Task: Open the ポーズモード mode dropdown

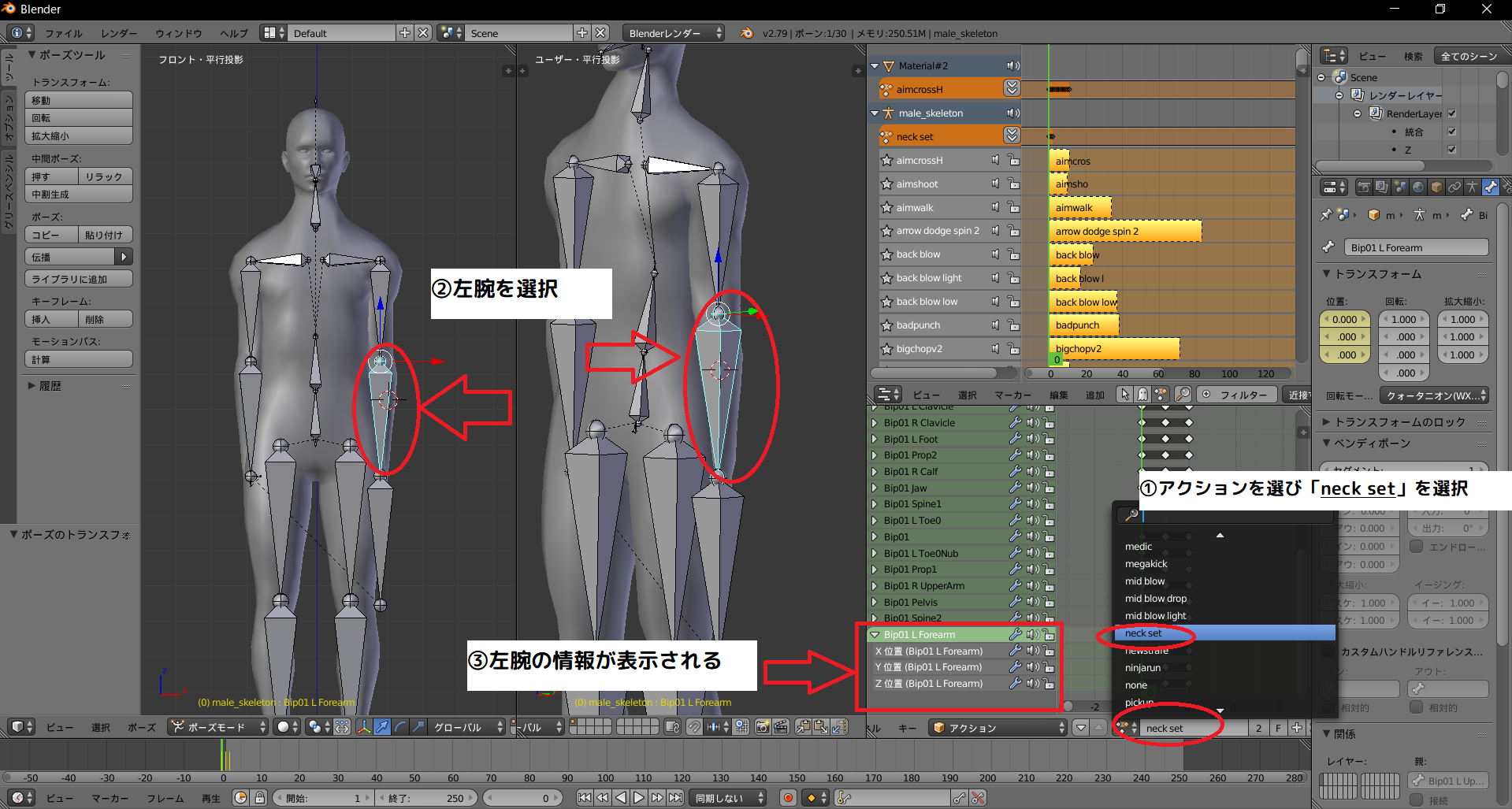Action: click(x=218, y=727)
